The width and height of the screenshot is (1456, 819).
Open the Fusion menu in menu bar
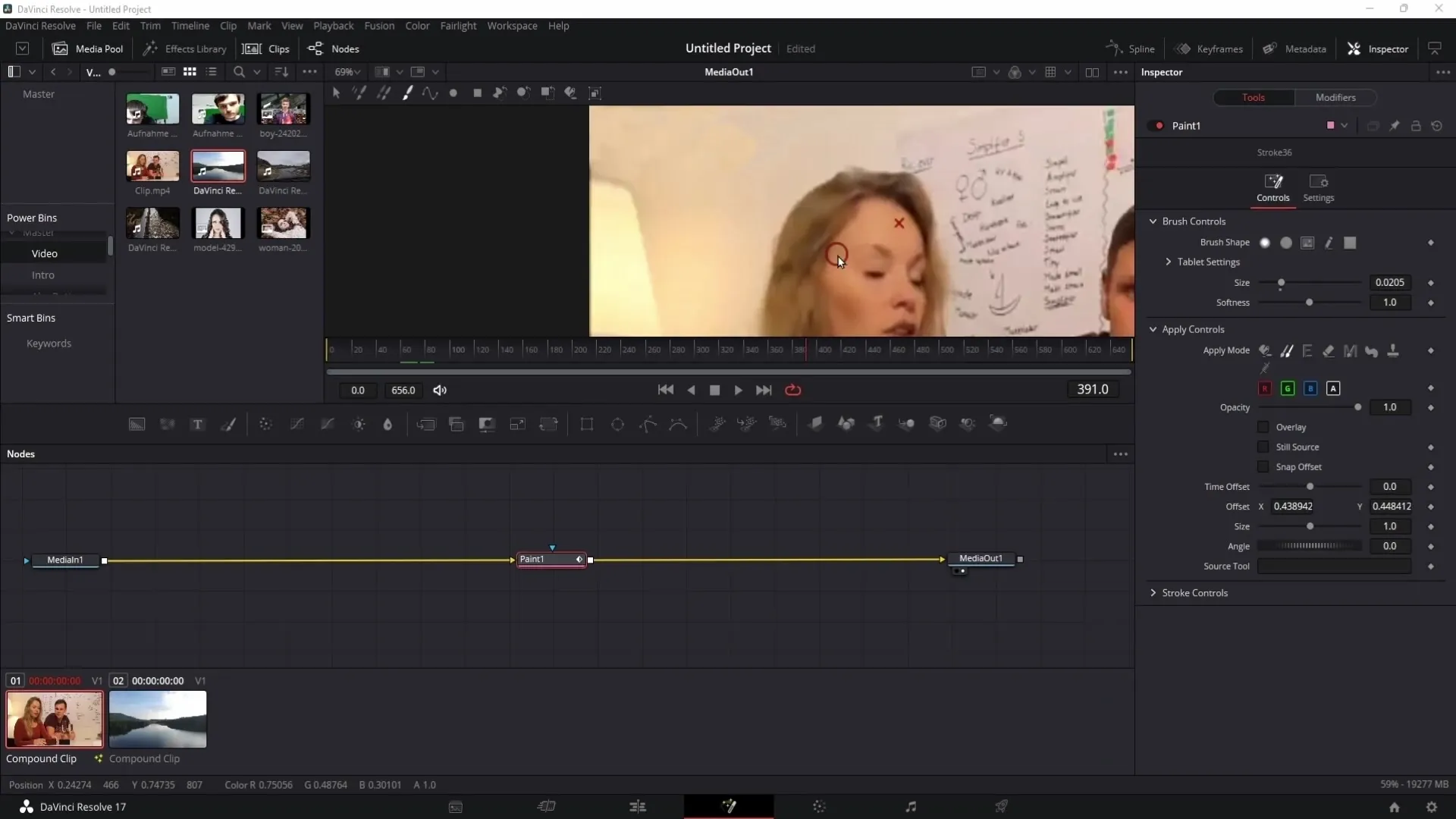[379, 25]
